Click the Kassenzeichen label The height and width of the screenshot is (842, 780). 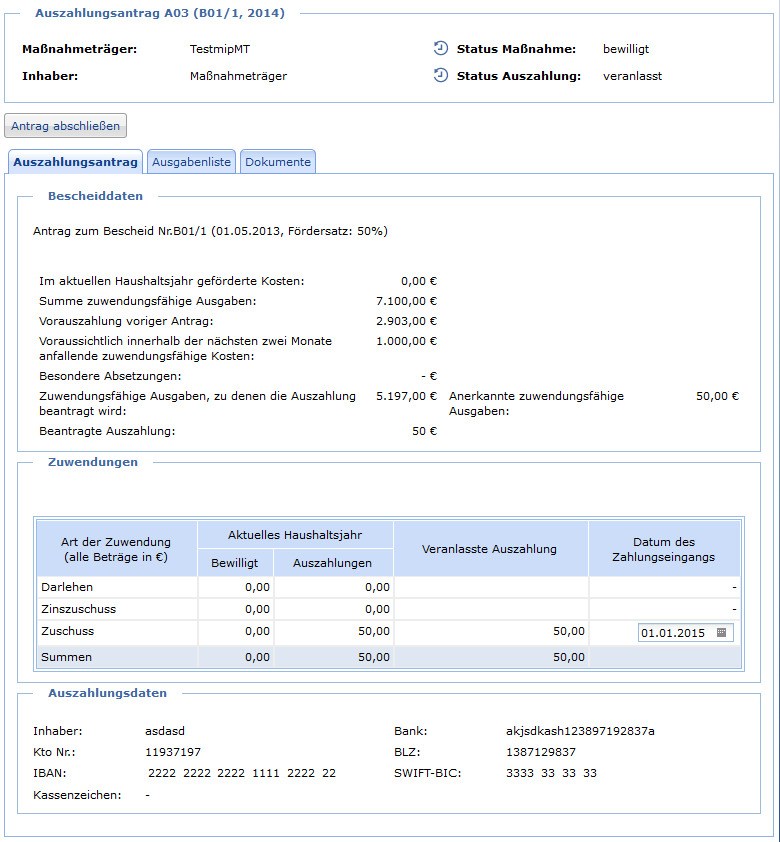click(77, 795)
